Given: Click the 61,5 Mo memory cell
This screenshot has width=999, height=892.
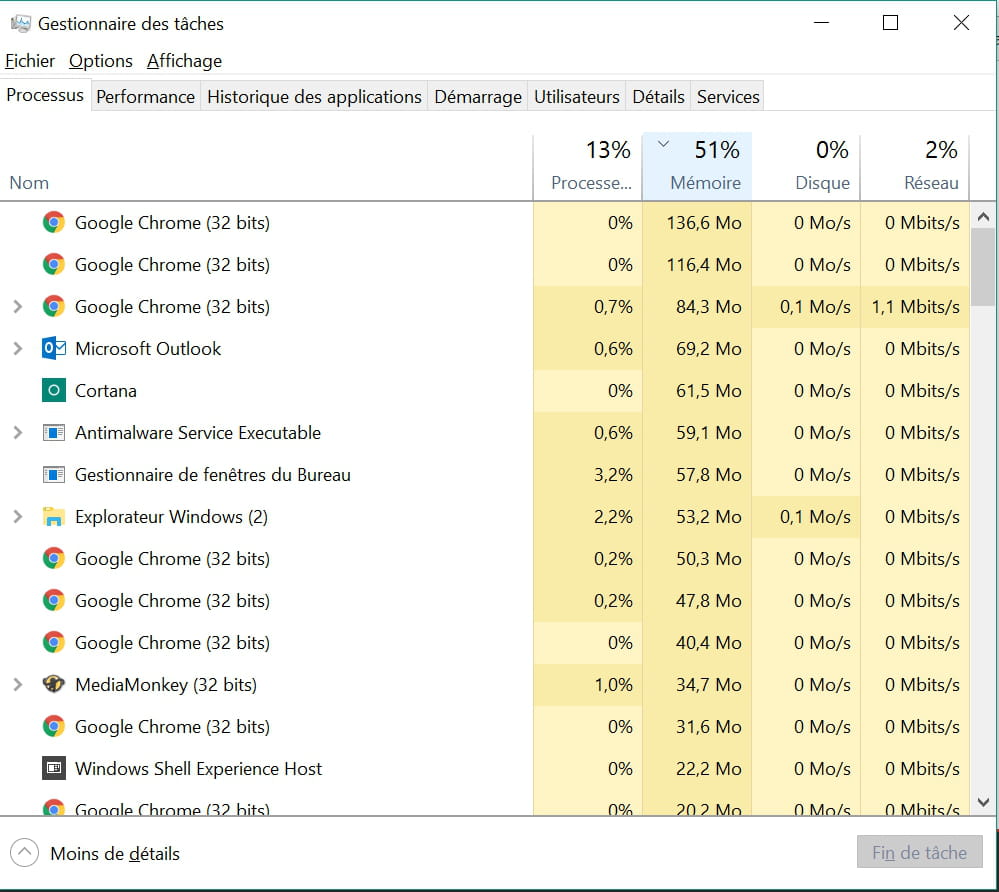Looking at the screenshot, I should click(x=697, y=391).
